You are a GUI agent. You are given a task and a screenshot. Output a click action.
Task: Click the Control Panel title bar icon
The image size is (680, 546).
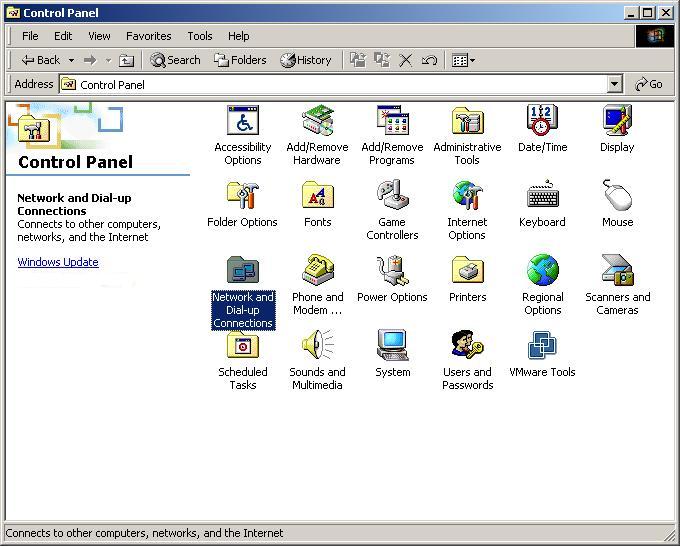[13, 13]
